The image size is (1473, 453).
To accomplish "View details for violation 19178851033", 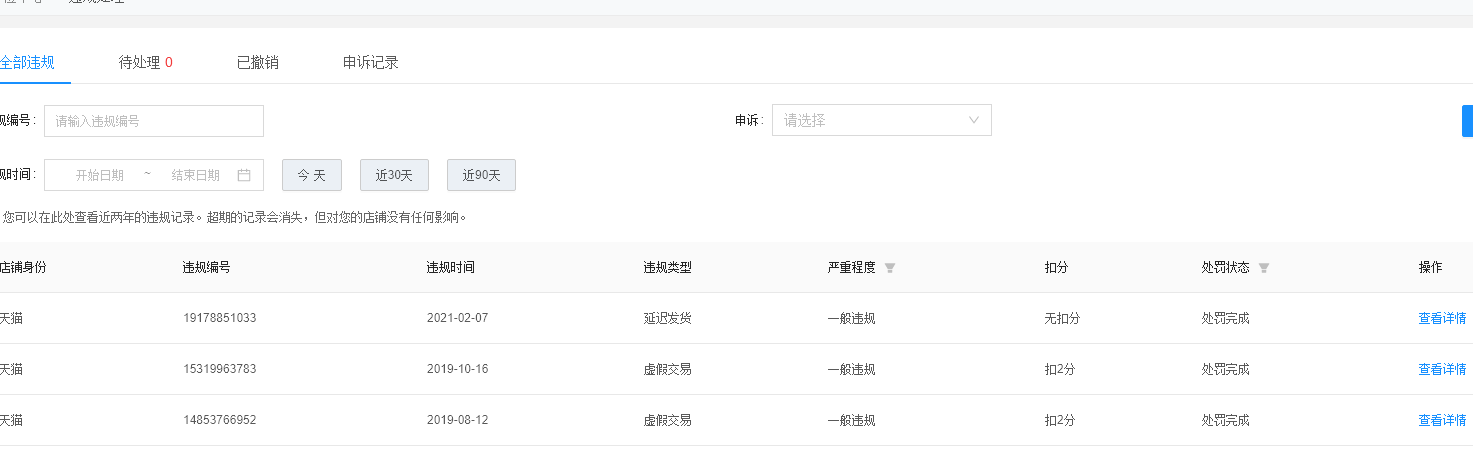I will click(1442, 318).
